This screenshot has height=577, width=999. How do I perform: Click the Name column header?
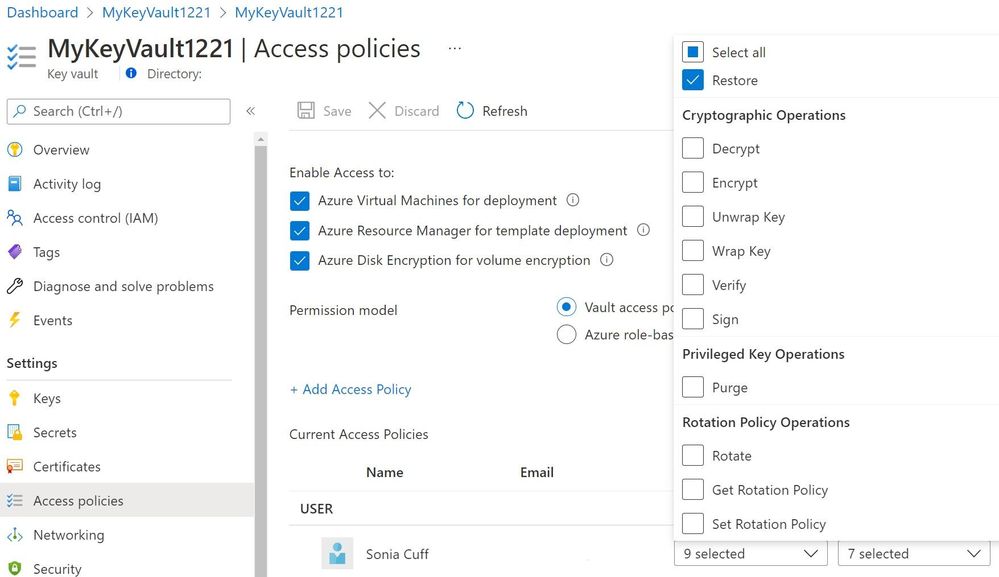[x=384, y=473]
